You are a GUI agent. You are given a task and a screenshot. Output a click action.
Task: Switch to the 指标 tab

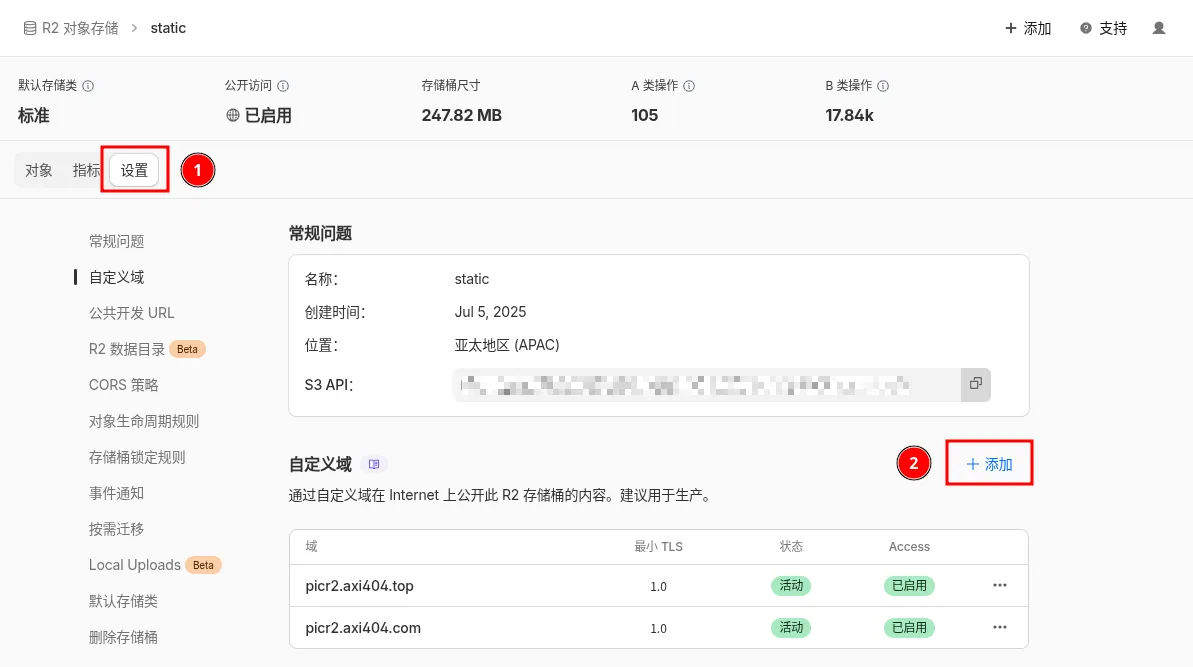pyautogui.click(x=86, y=171)
